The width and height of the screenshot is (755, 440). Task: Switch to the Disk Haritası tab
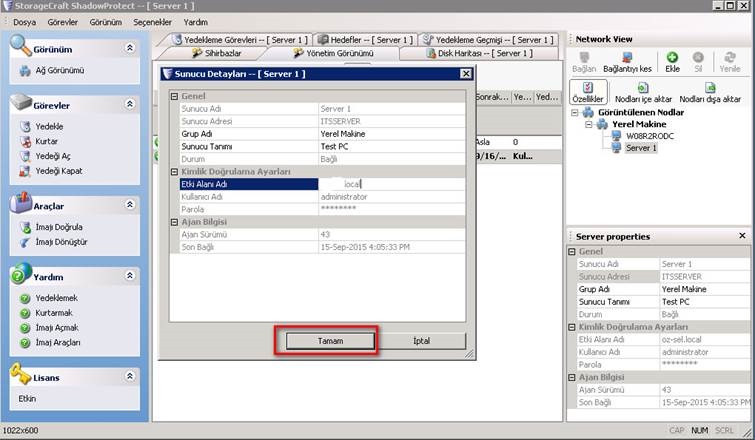[480, 53]
